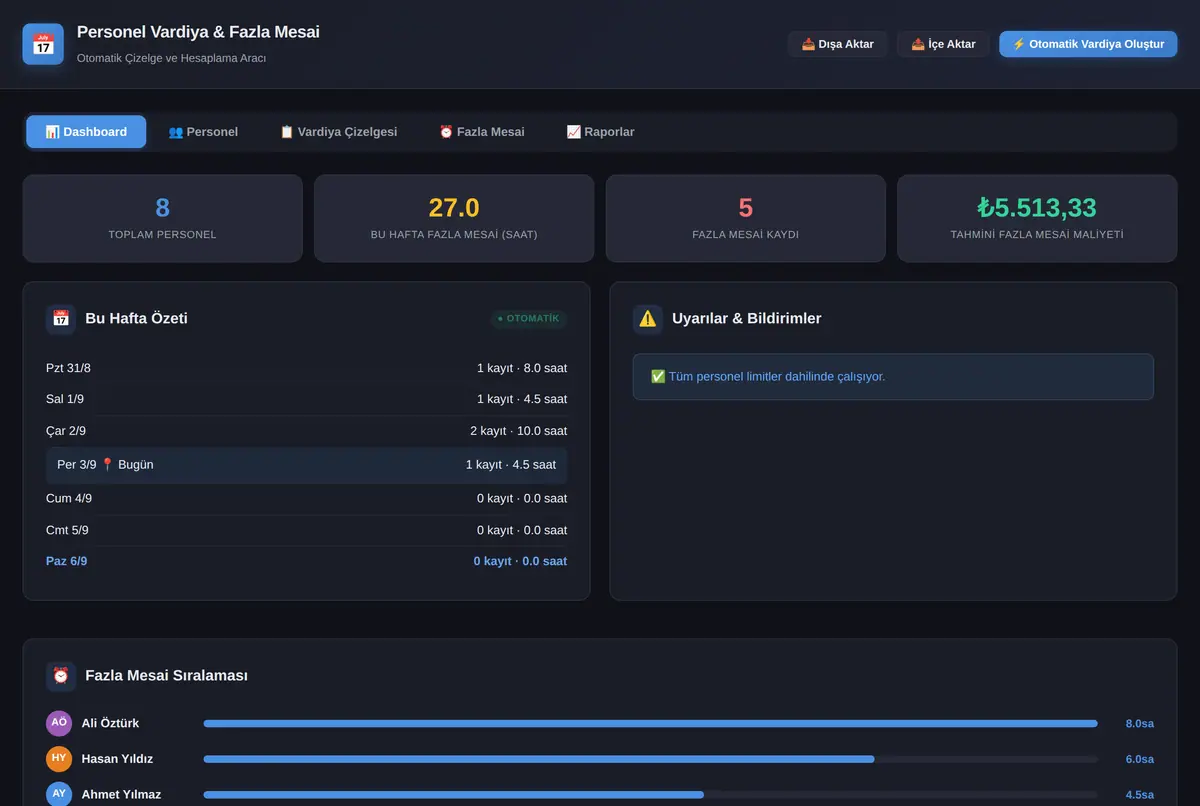Go to the Fazla Mesai tab
The height and width of the screenshot is (806, 1200).
482,132
